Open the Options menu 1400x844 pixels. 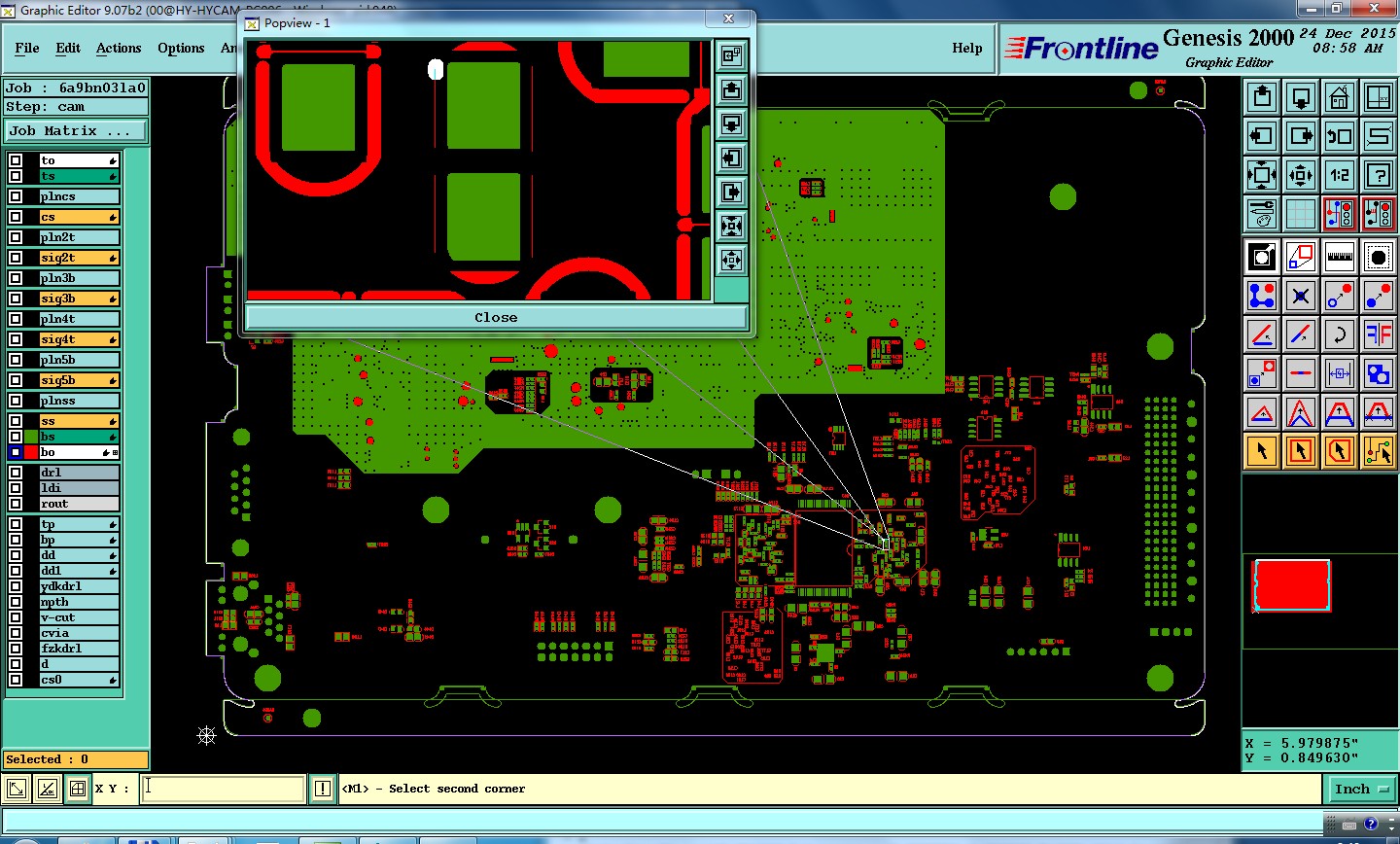181,48
